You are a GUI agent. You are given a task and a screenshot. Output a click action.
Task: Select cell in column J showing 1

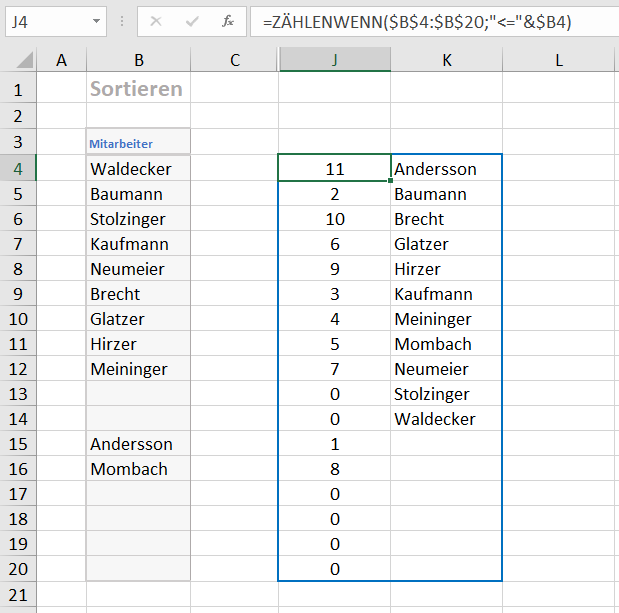pyautogui.click(x=335, y=444)
